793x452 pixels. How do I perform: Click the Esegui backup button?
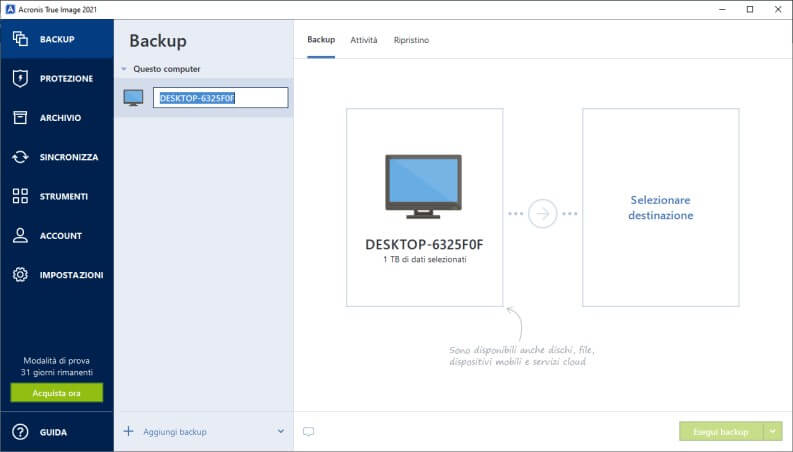coord(721,432)
